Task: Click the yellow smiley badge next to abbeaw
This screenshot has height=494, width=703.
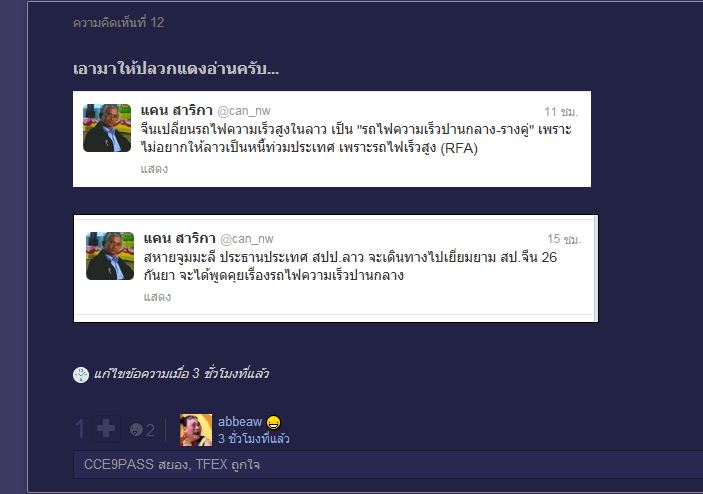Action: (x=273, y=422)
